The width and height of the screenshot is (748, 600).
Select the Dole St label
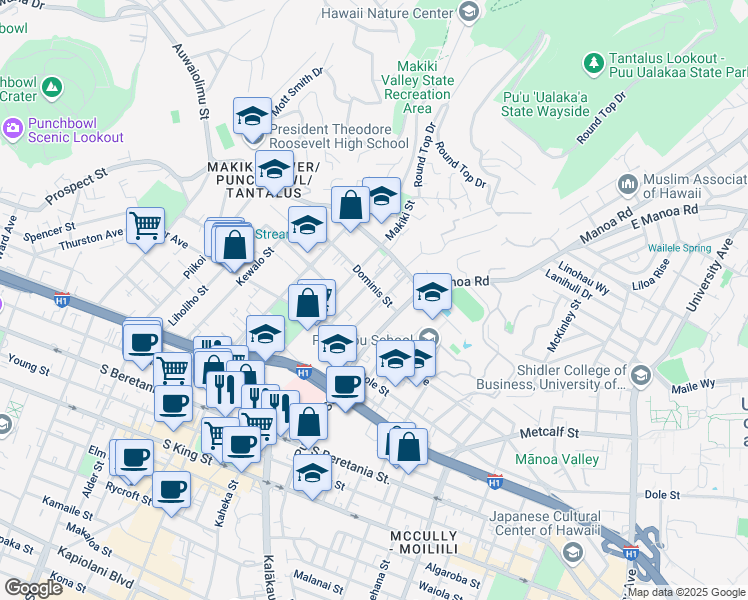pyautogui.click(x=662, y=495)
